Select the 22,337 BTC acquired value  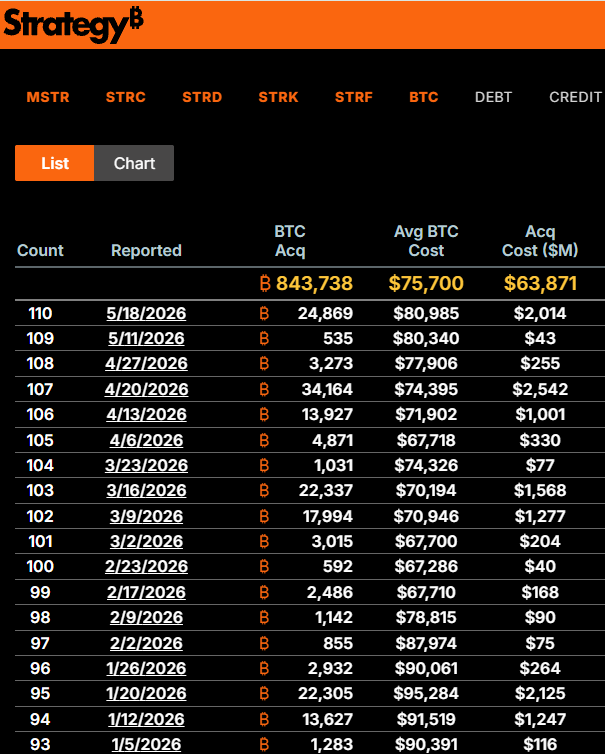326,490
